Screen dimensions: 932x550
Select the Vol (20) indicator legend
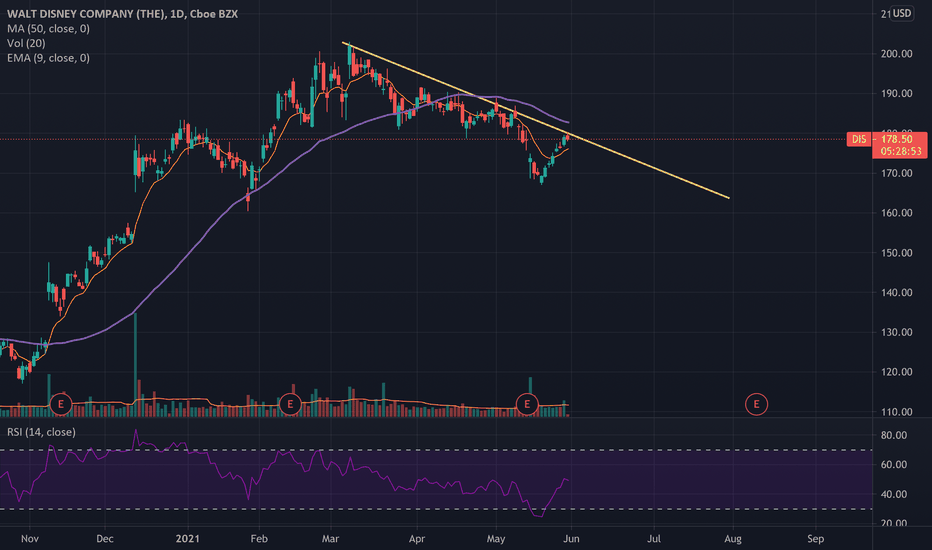click(26, 43)
